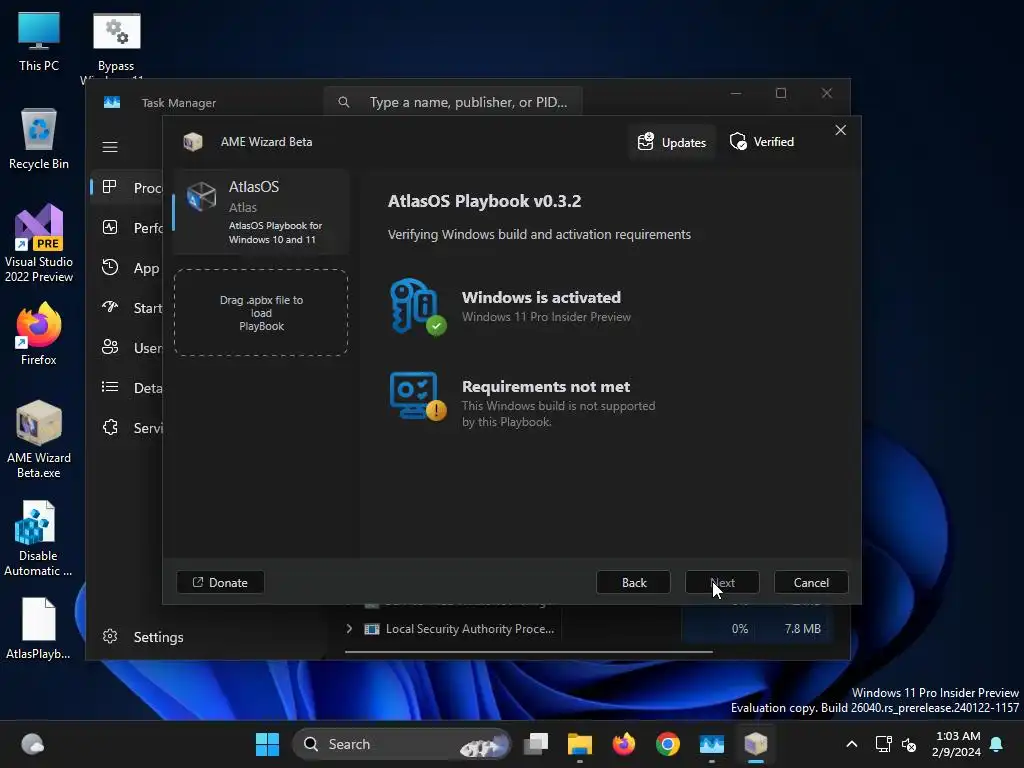Viewport: 1024px width, 768px height.
Task: Cancel the AME Wizard setup
Action: [x=811, y=582]
